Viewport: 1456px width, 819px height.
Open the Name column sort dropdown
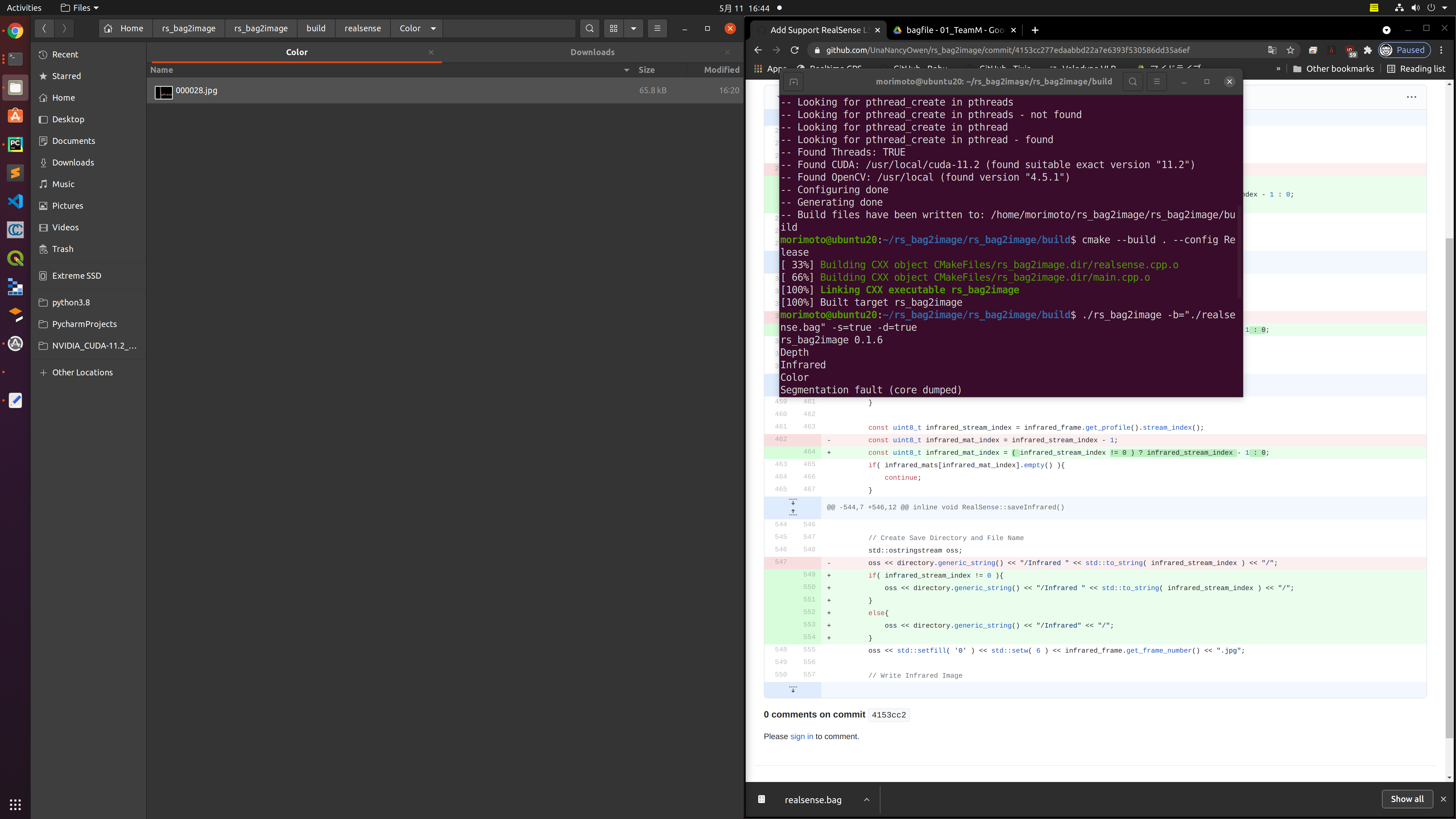pyautogui.click(x=626, y=70)
